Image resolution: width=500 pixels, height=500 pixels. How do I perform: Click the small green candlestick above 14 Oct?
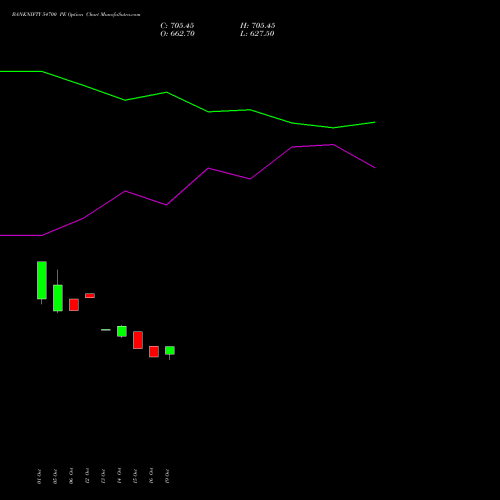point(122,331)
